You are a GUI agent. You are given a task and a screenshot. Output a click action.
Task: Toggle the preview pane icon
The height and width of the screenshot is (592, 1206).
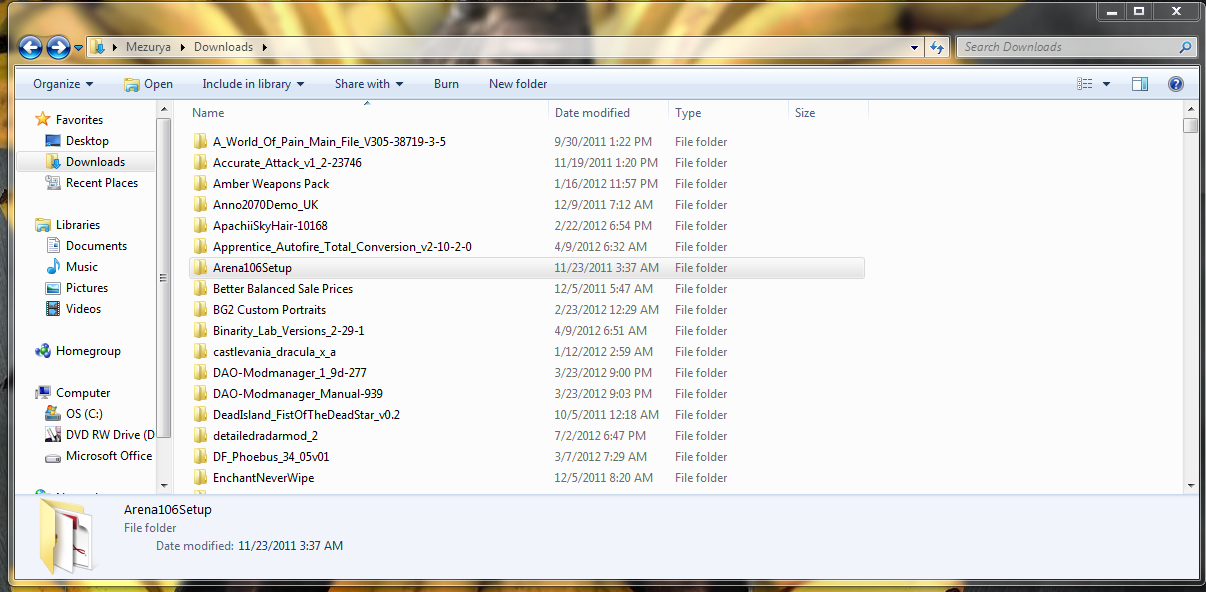[x=1140, y=84]
